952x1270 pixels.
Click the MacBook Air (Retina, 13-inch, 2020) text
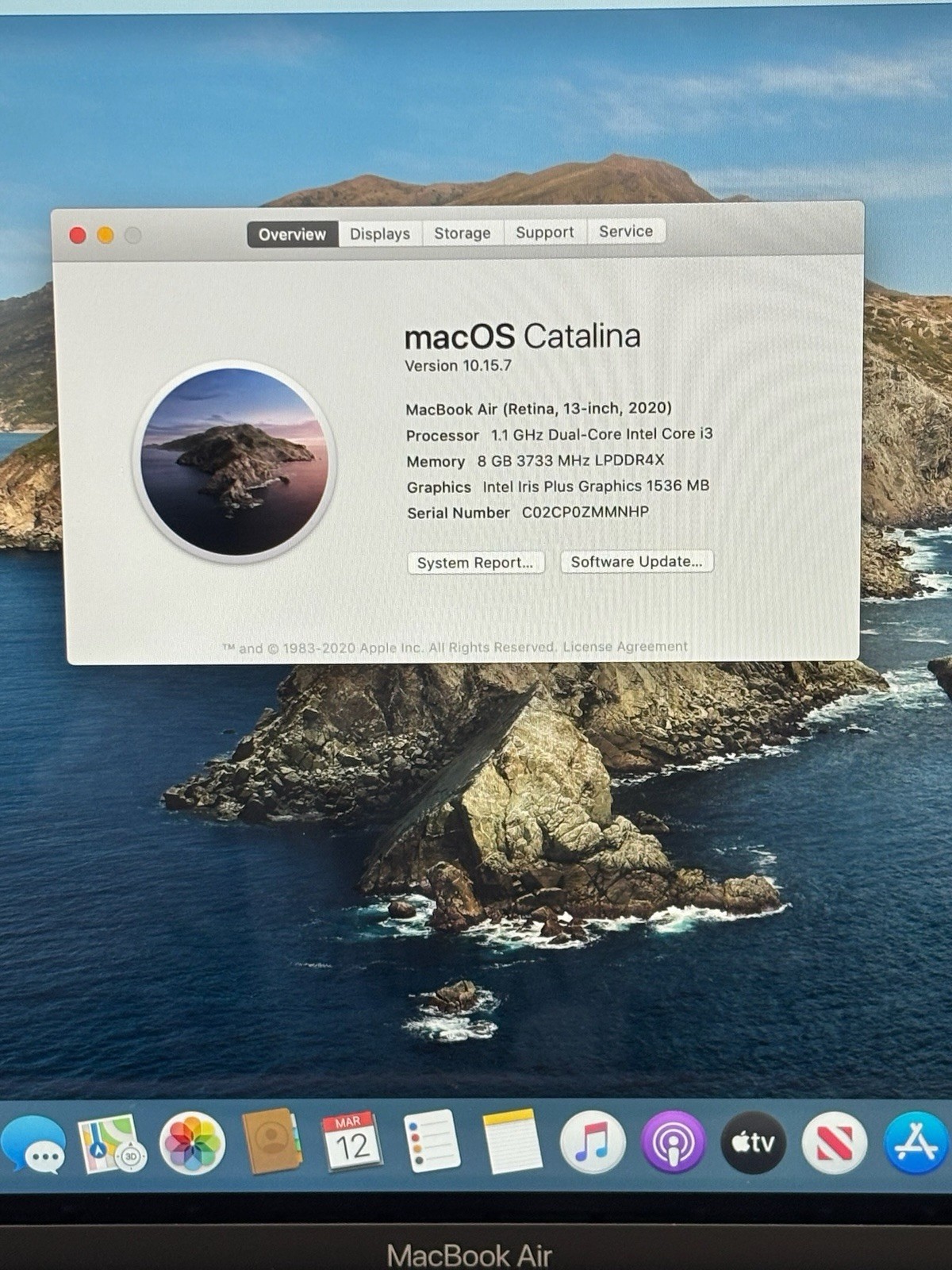[x=539, y=409]
